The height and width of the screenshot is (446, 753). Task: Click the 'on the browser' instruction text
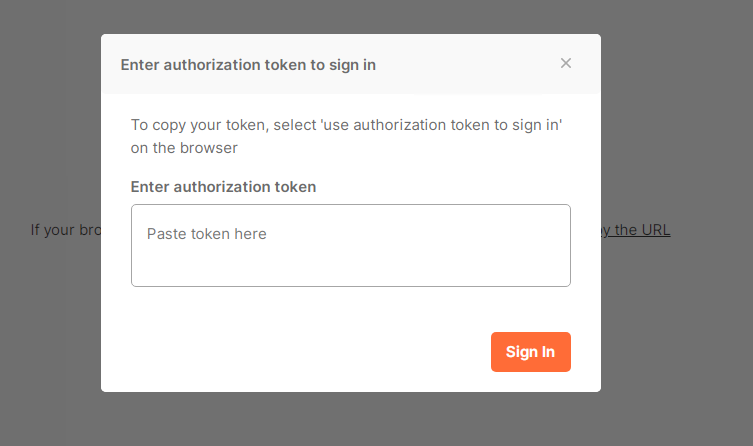[184, 148]
